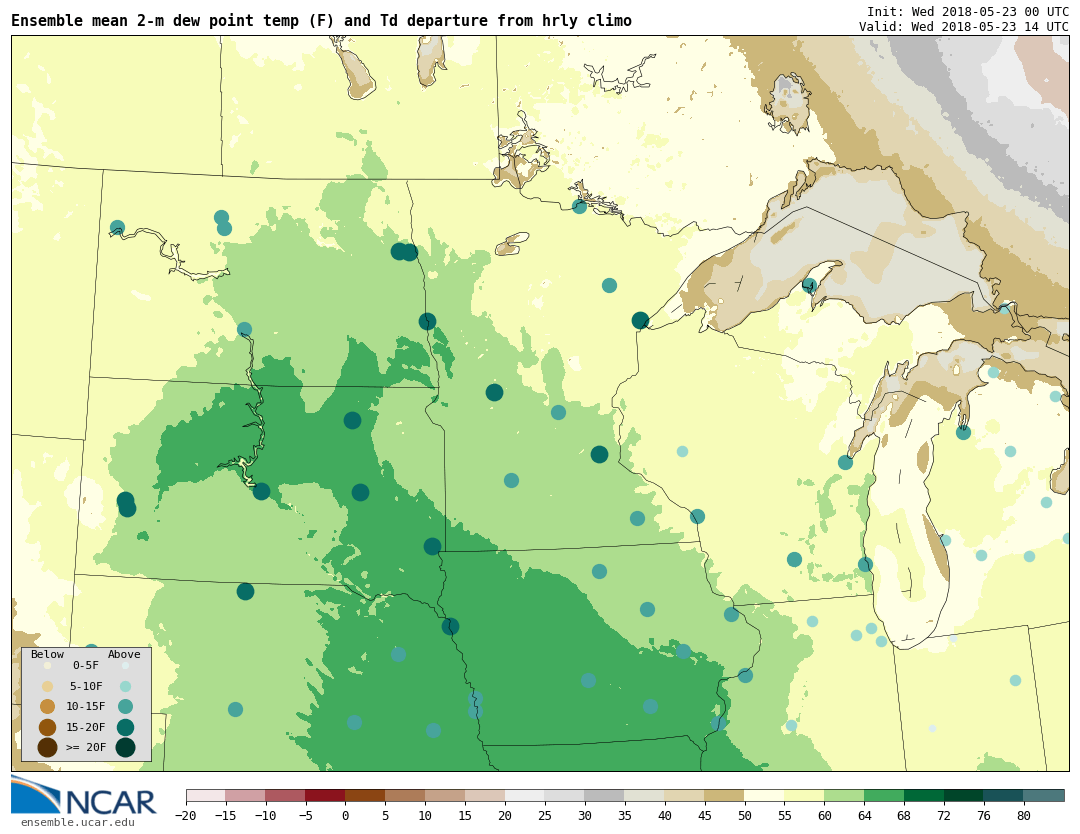Click the beige colorbar segment 40 to 45
This screenshot has width=1080, height=834.
pos(685,795)
